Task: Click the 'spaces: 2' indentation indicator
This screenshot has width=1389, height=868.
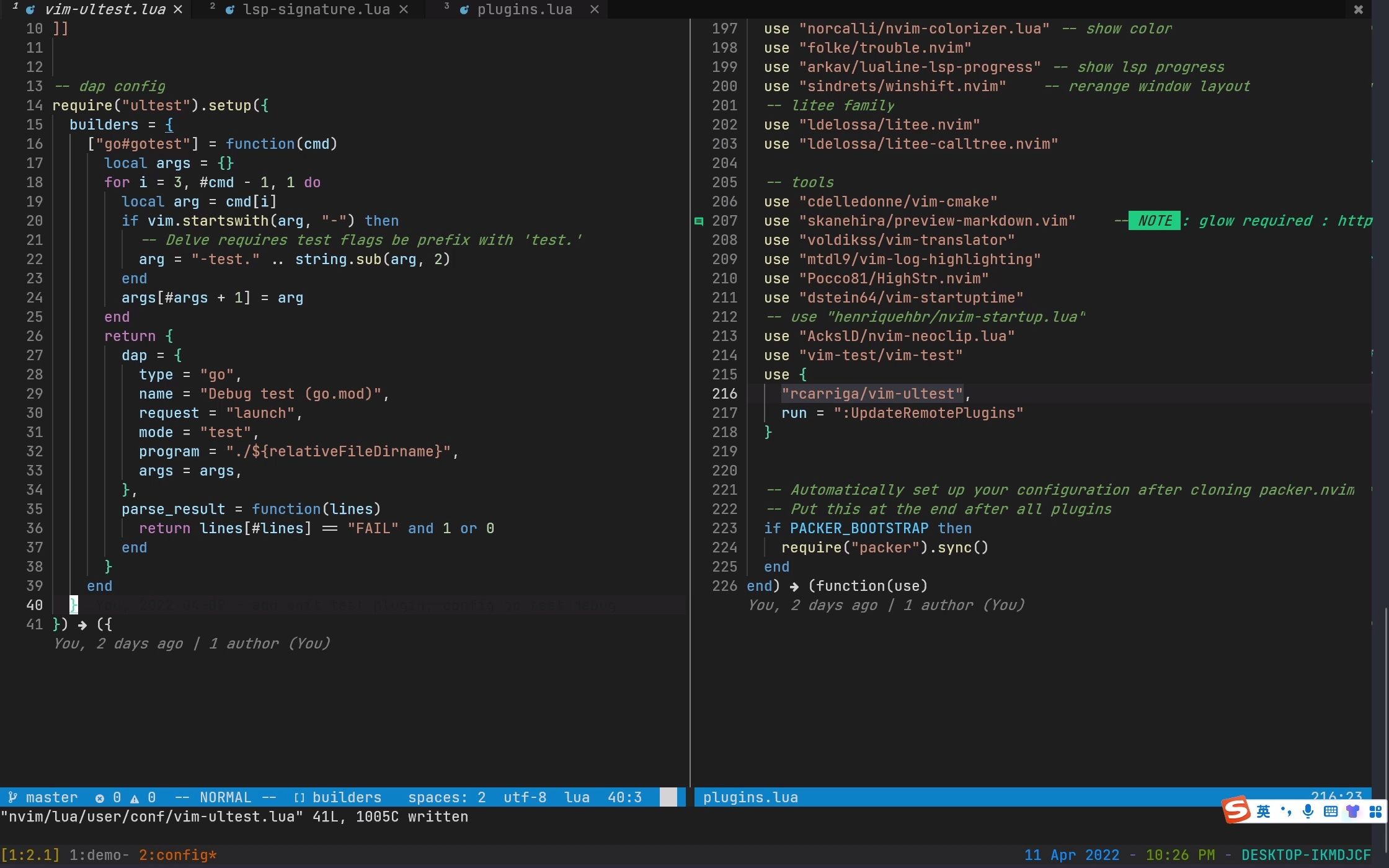Action: tap(446, 797)
